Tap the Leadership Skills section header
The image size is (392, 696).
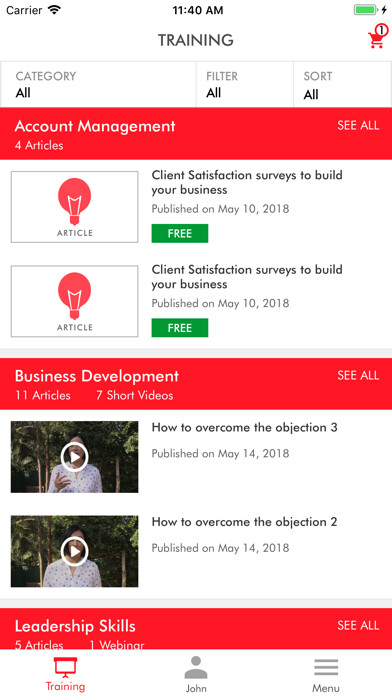(x=196, y=629)
